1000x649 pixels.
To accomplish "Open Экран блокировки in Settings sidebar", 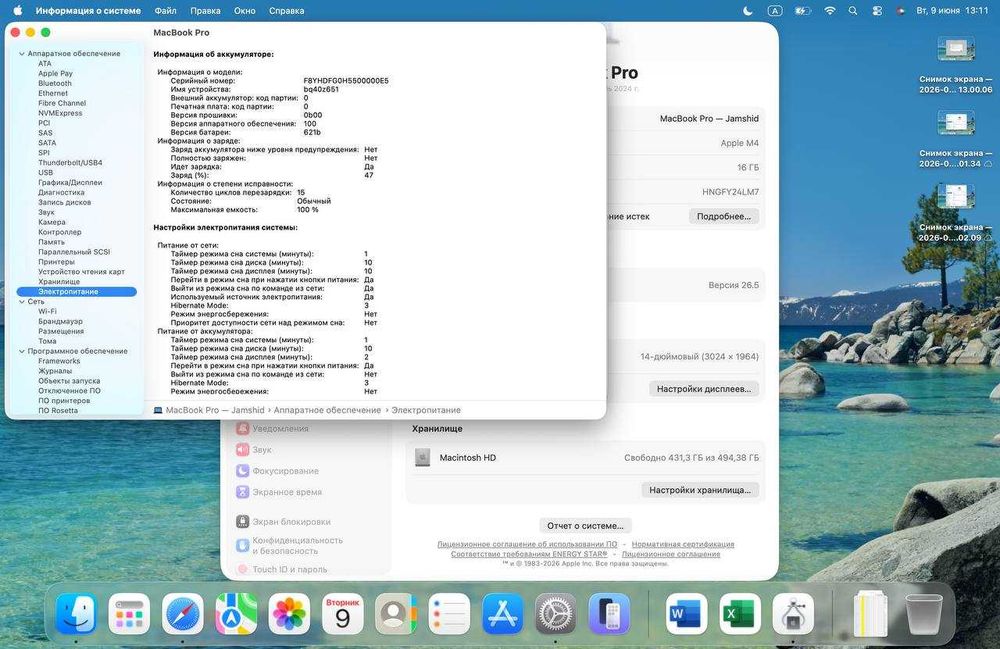I will (283, 521).
